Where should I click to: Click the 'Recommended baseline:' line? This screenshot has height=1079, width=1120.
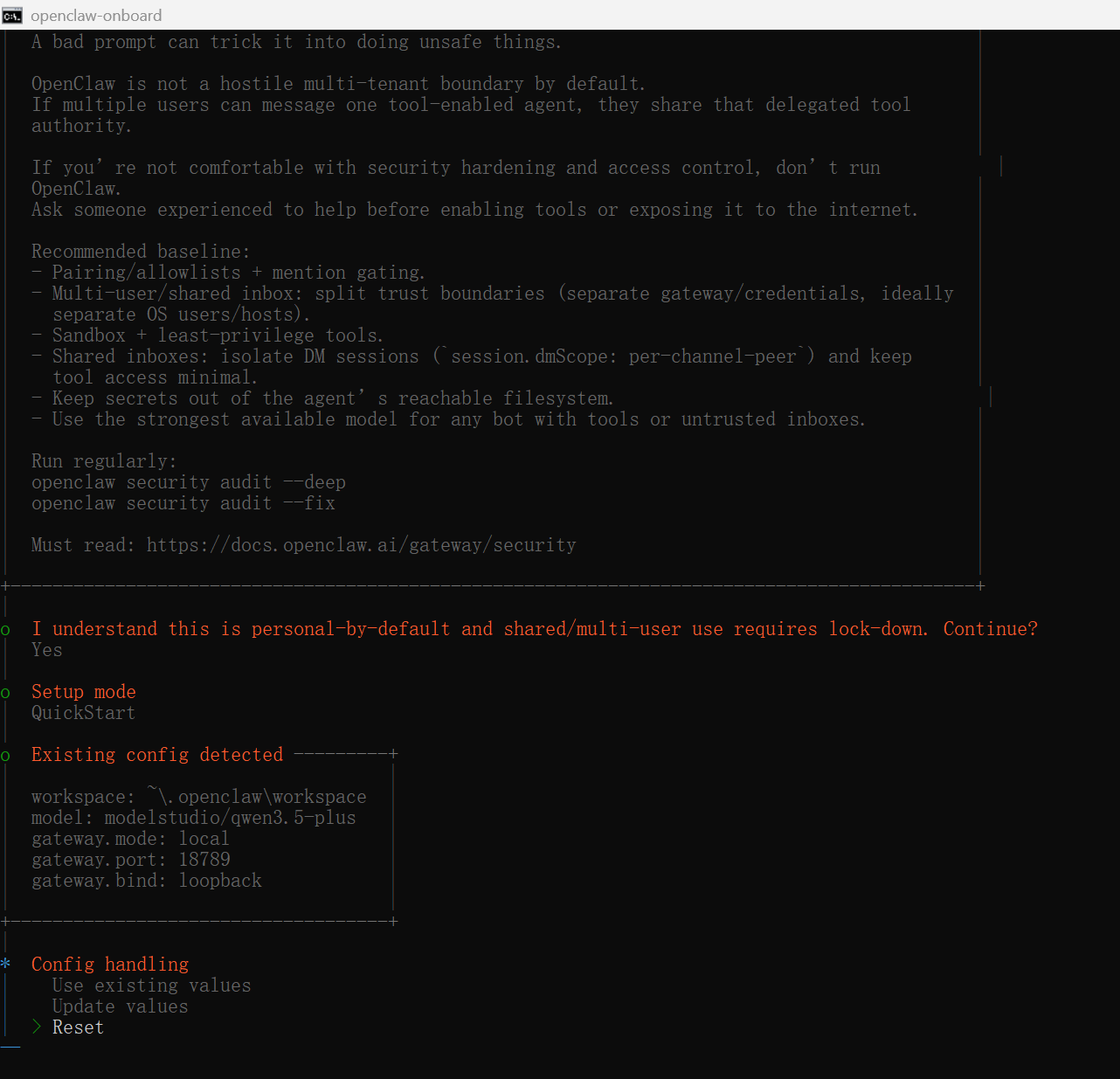pos(141,252)
